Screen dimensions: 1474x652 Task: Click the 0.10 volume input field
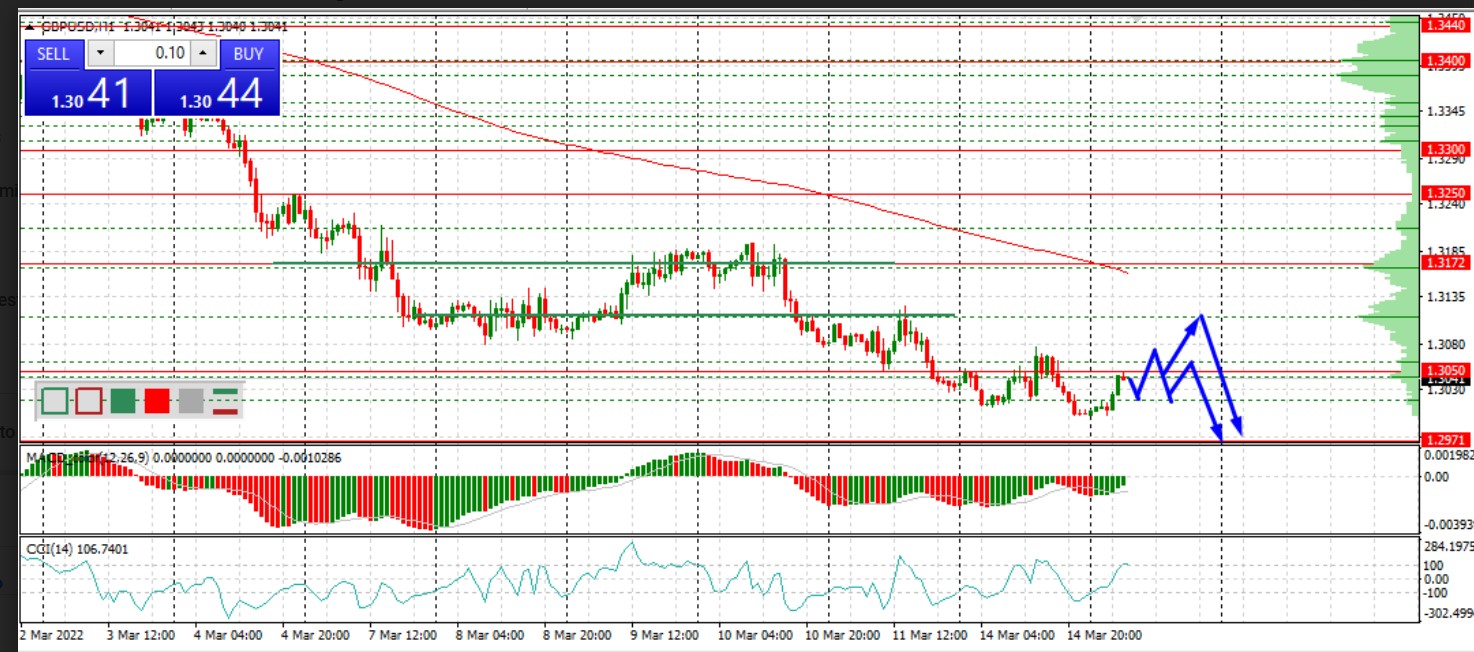click(x=152, y=54)
